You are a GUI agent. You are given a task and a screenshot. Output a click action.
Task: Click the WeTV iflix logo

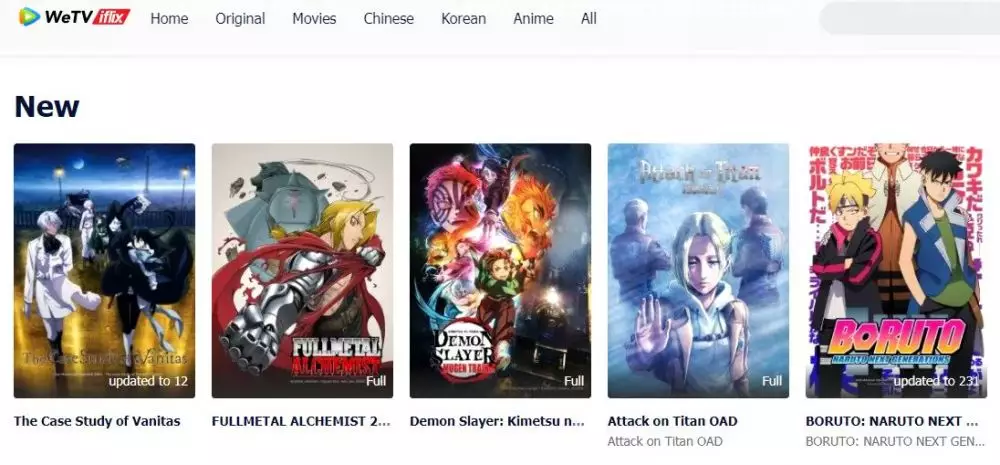tap(75, 17)
